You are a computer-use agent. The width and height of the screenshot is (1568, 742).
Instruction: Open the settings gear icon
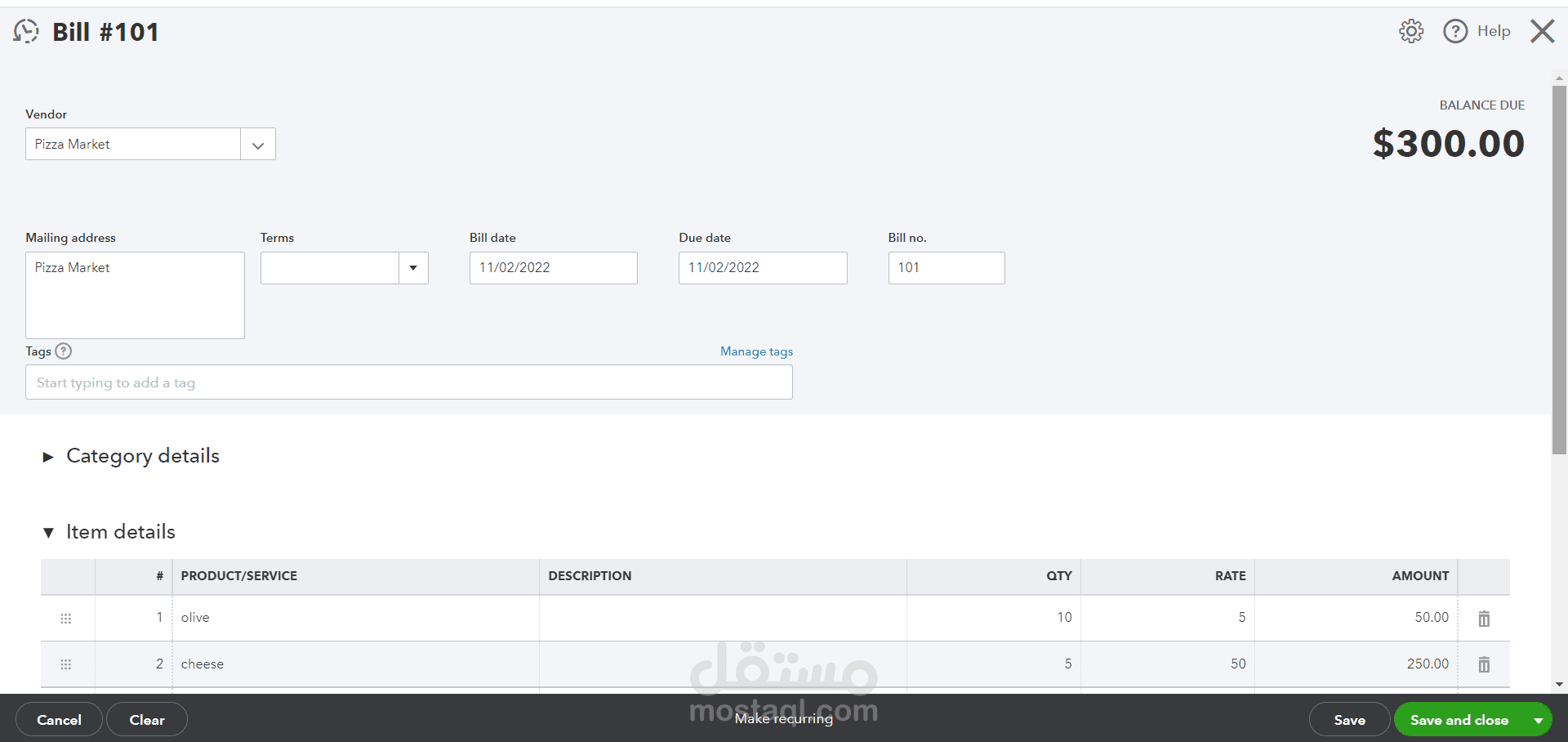(x=1411, y=31)
